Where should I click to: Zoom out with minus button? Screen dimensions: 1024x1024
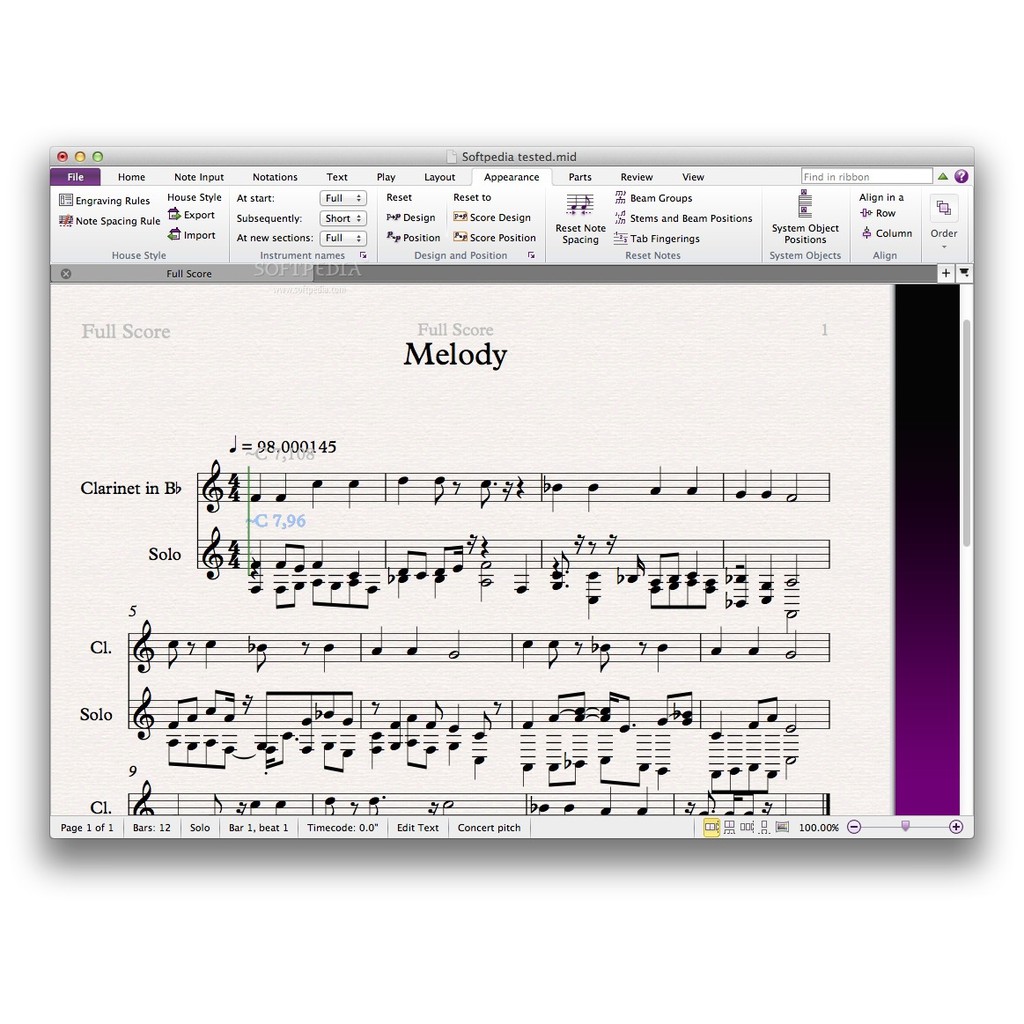pos(854,827)
